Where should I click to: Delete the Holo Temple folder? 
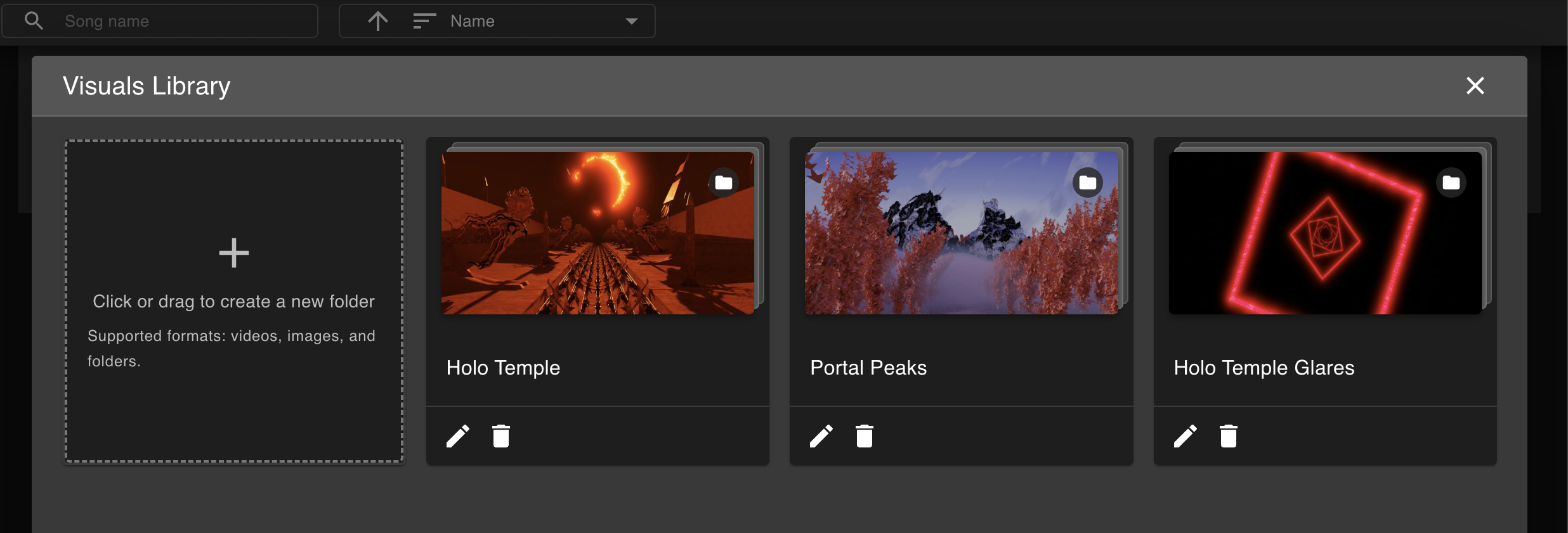501,436
